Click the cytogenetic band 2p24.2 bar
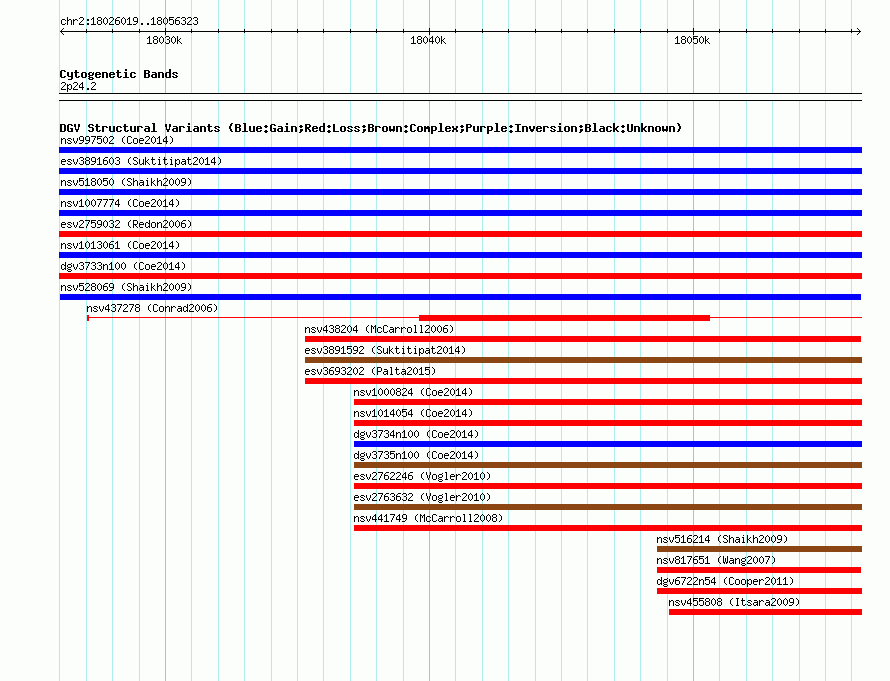890x681 pixels. (460, 97)
